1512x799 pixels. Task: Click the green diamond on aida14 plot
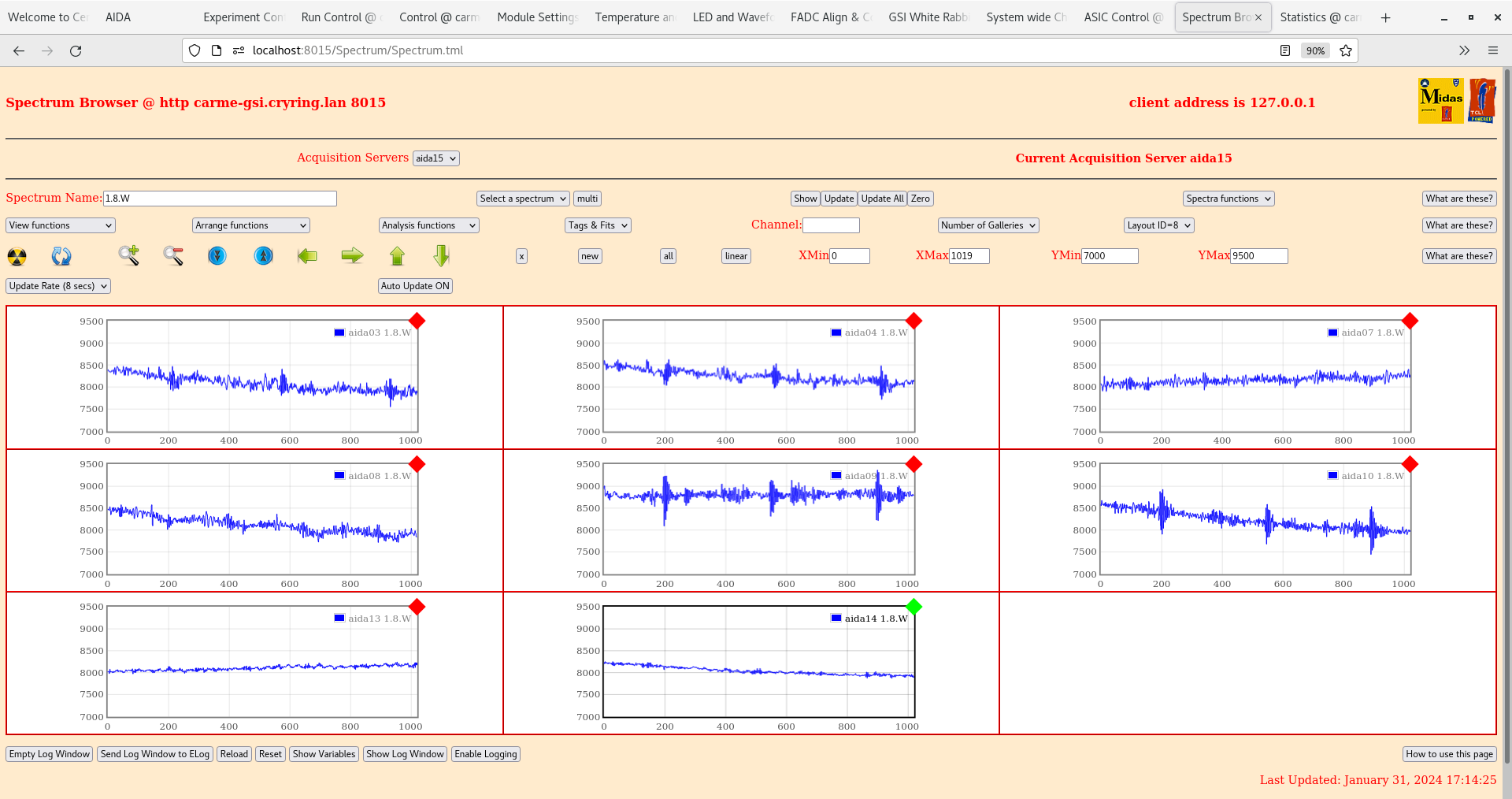[x=913, y=607]
